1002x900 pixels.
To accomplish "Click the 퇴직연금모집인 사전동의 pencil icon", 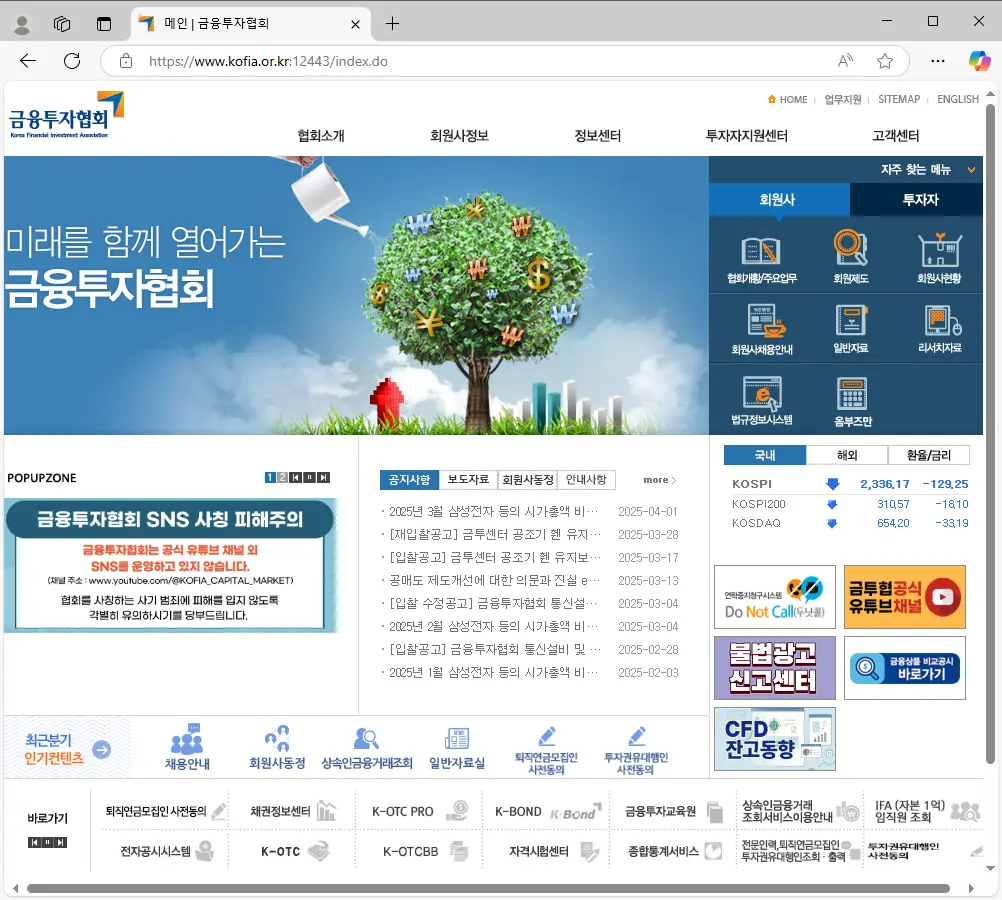I will click(x=546, y=736).
